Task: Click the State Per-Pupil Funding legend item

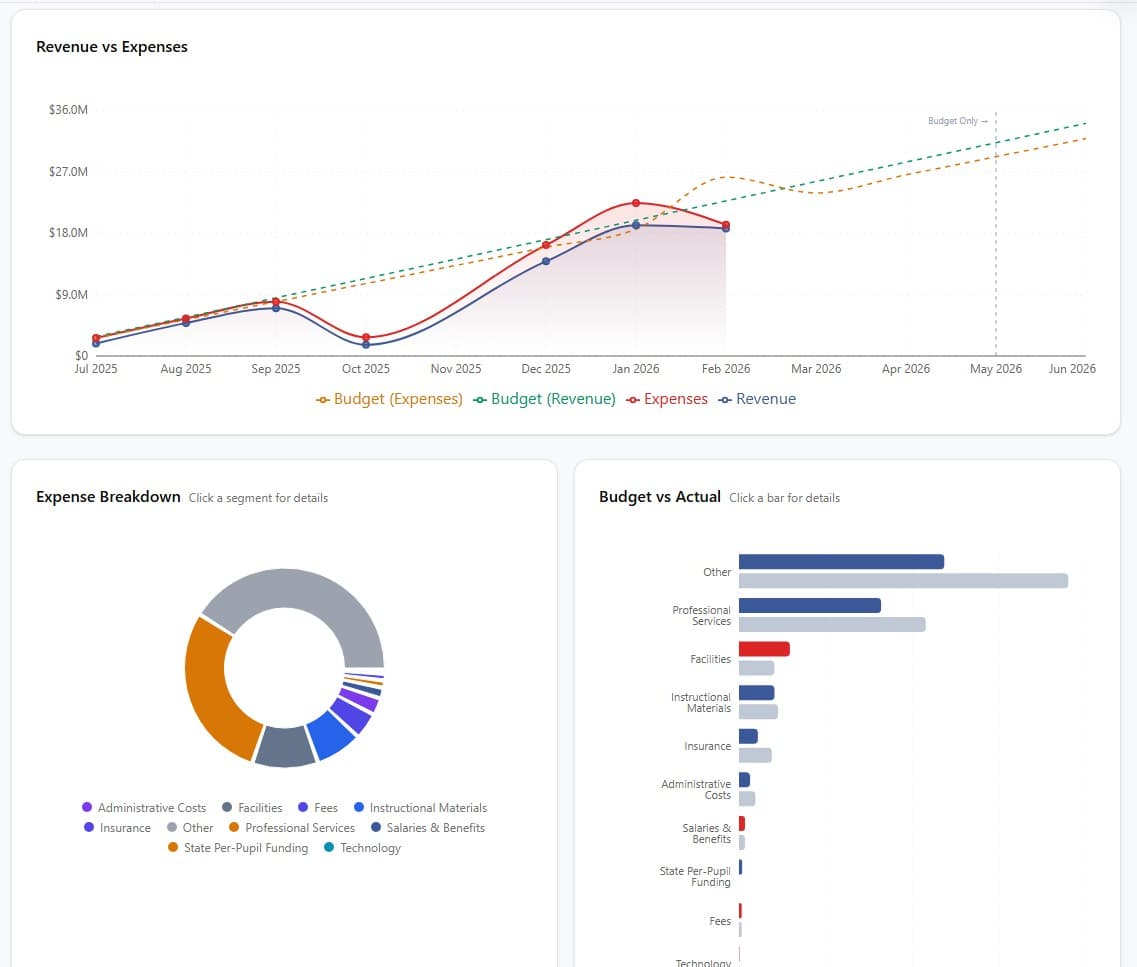Action: [x=238, y=848]
